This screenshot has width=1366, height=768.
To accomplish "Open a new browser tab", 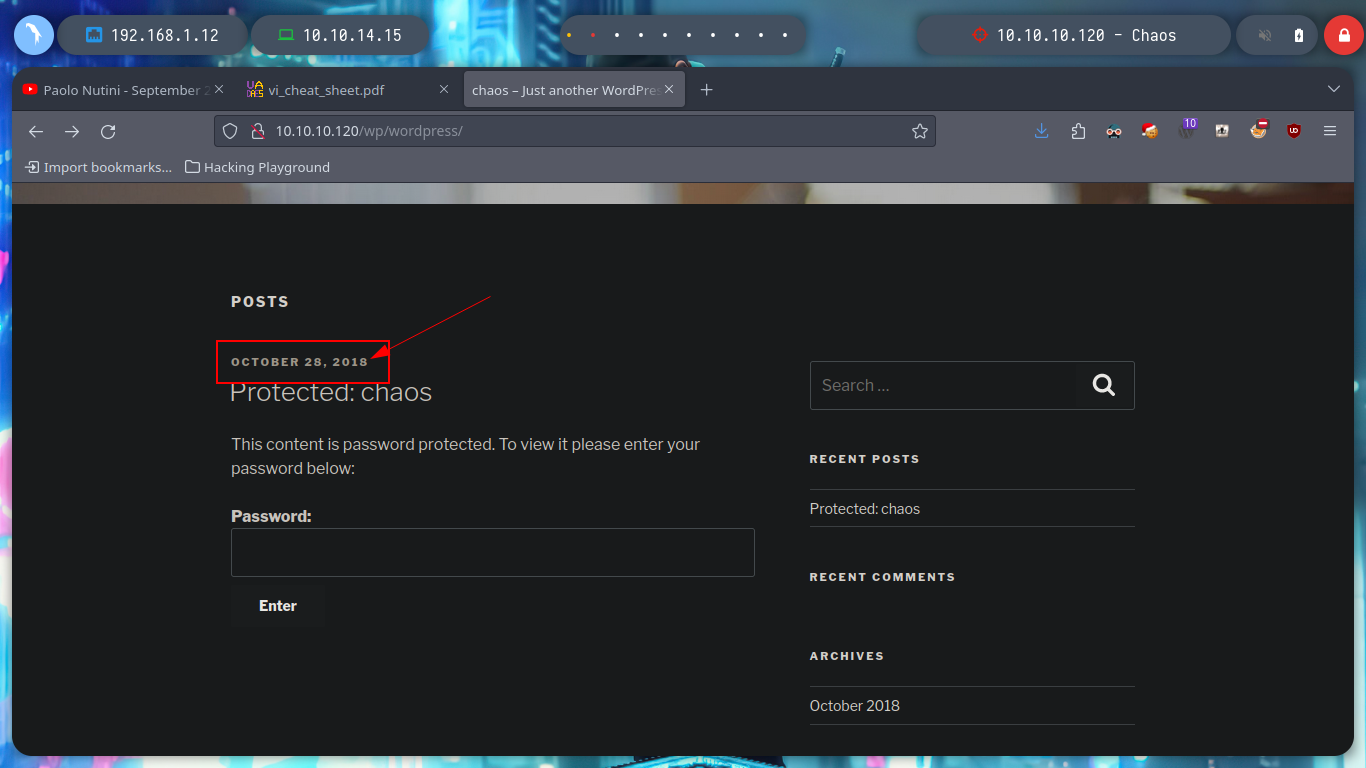I will pyautogui.click(x=707, y=90).
